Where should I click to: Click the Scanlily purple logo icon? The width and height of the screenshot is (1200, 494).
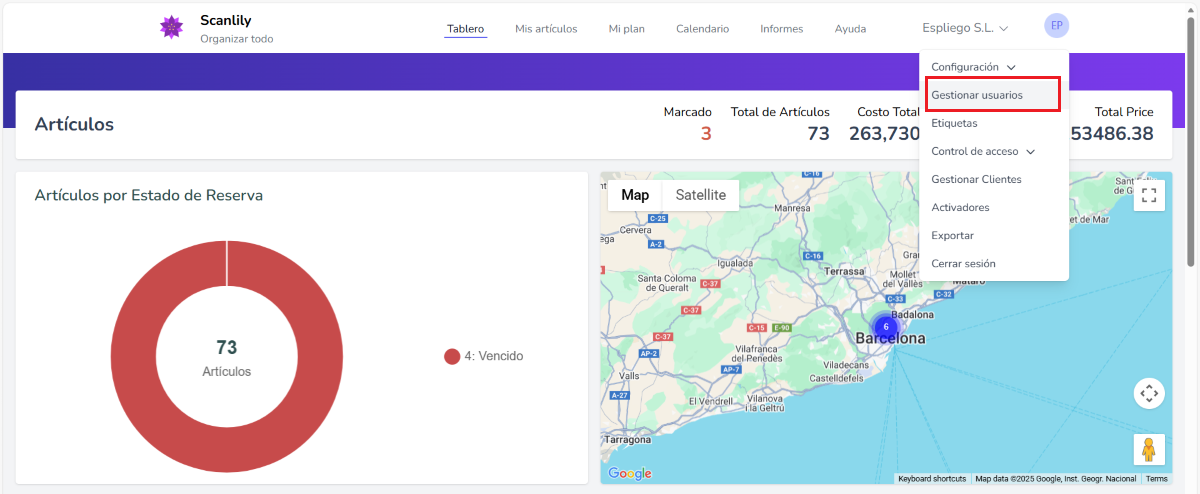(x=172, y=28)
